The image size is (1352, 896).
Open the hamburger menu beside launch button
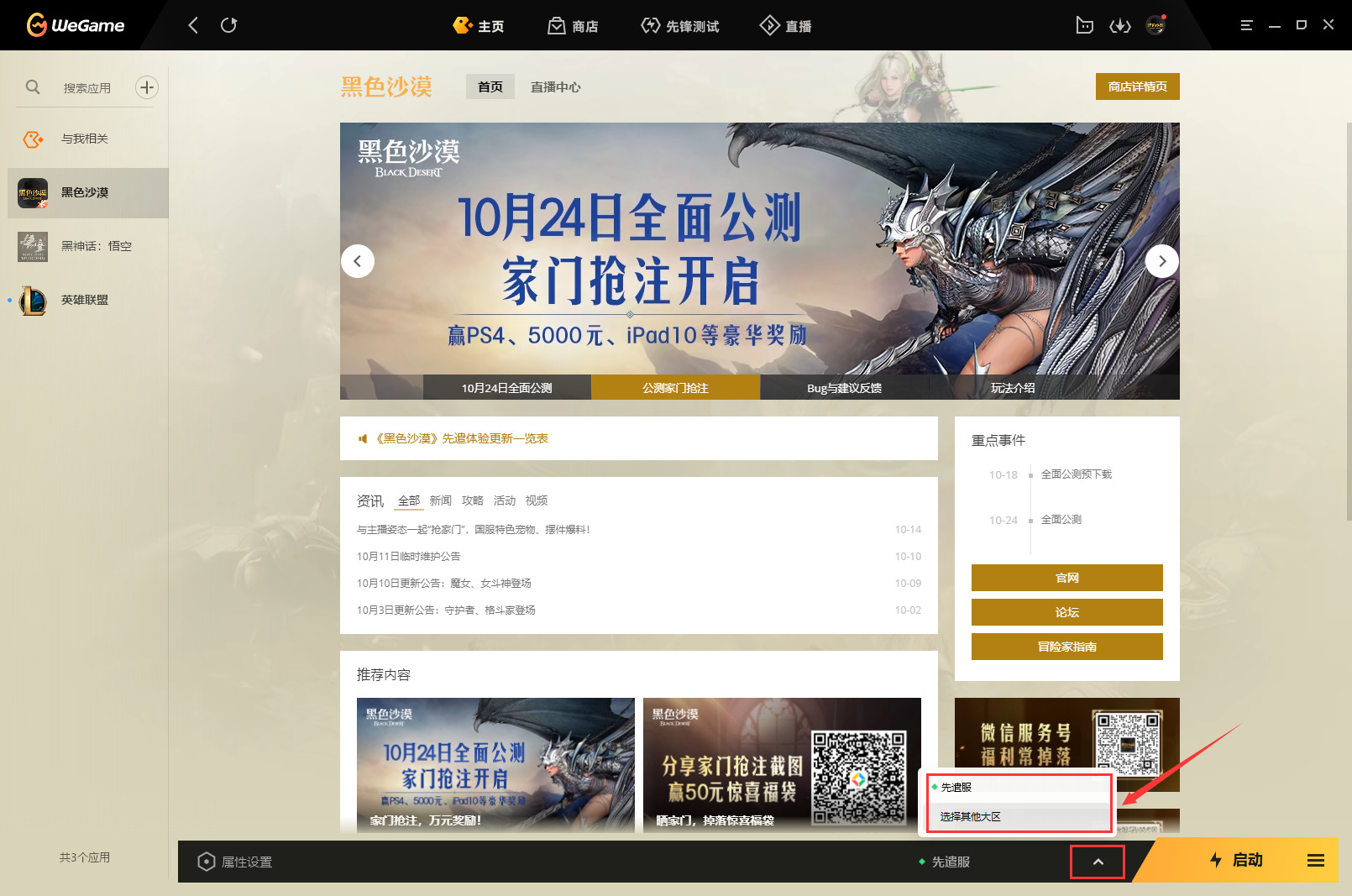click(1315, 861)
